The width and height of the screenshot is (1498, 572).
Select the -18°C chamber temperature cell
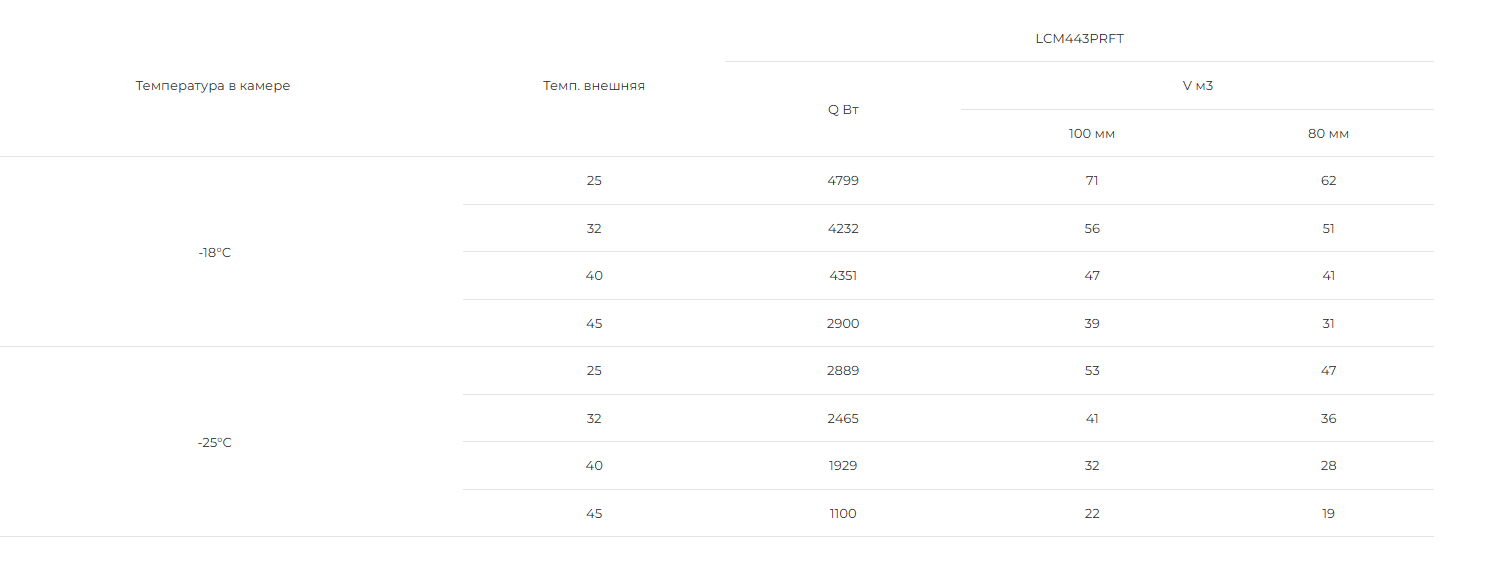click(x=214, y=253)
